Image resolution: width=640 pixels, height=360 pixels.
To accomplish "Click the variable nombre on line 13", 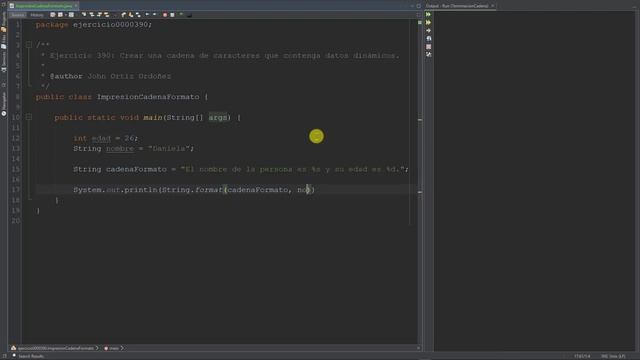I will pos(120,149).
